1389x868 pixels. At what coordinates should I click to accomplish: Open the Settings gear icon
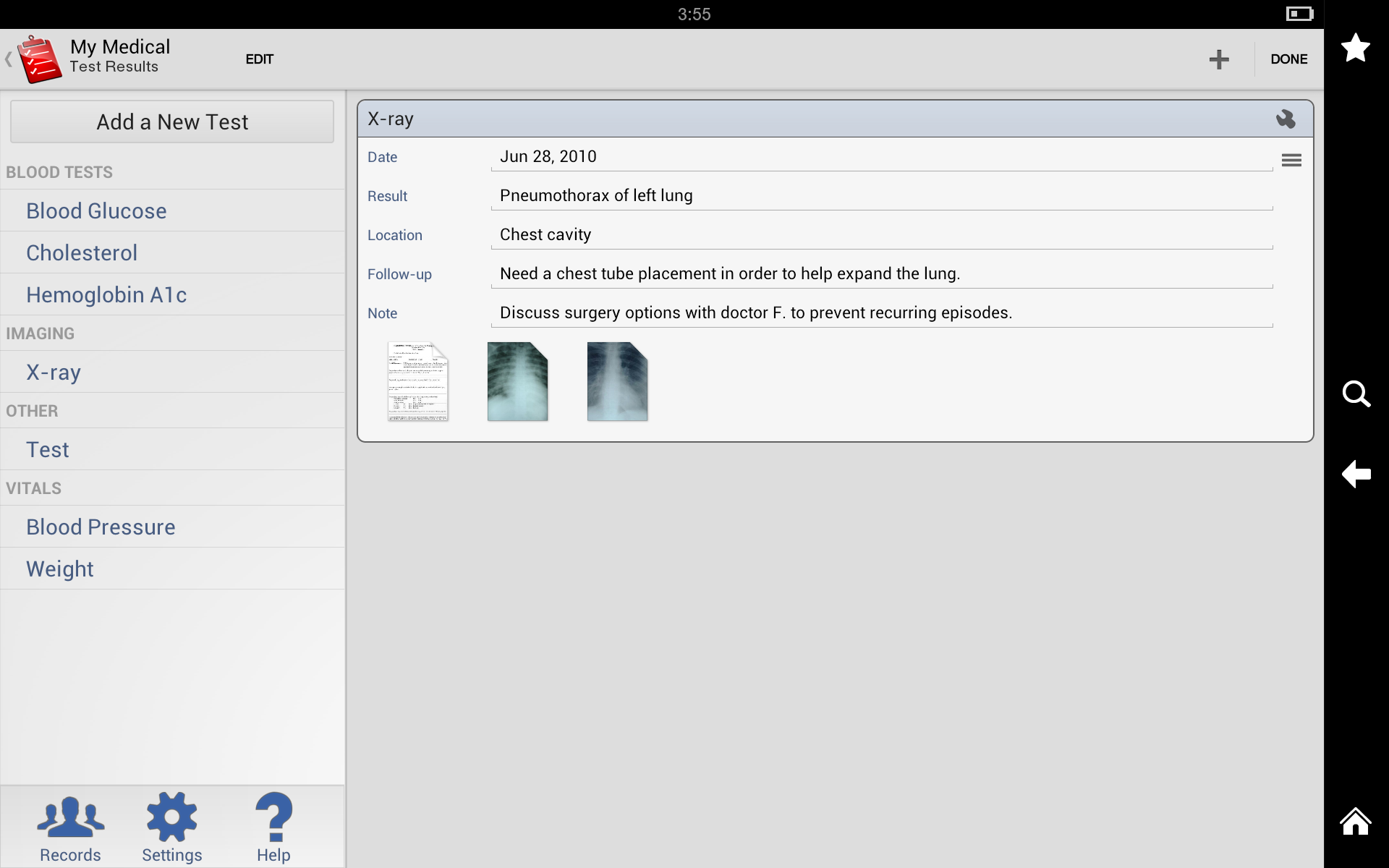[171, 827]
